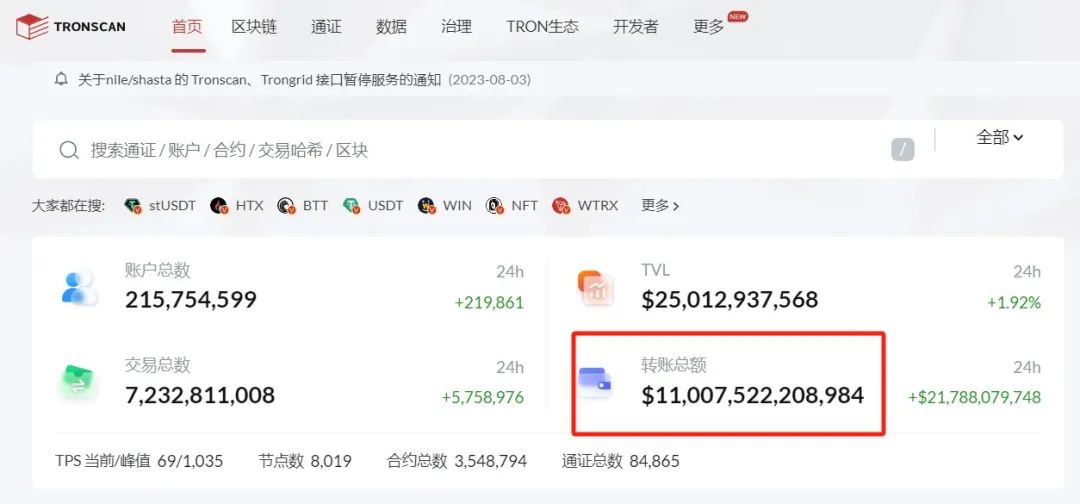
Task: Open the 治理 menu
Action: [x=457, y=27]
